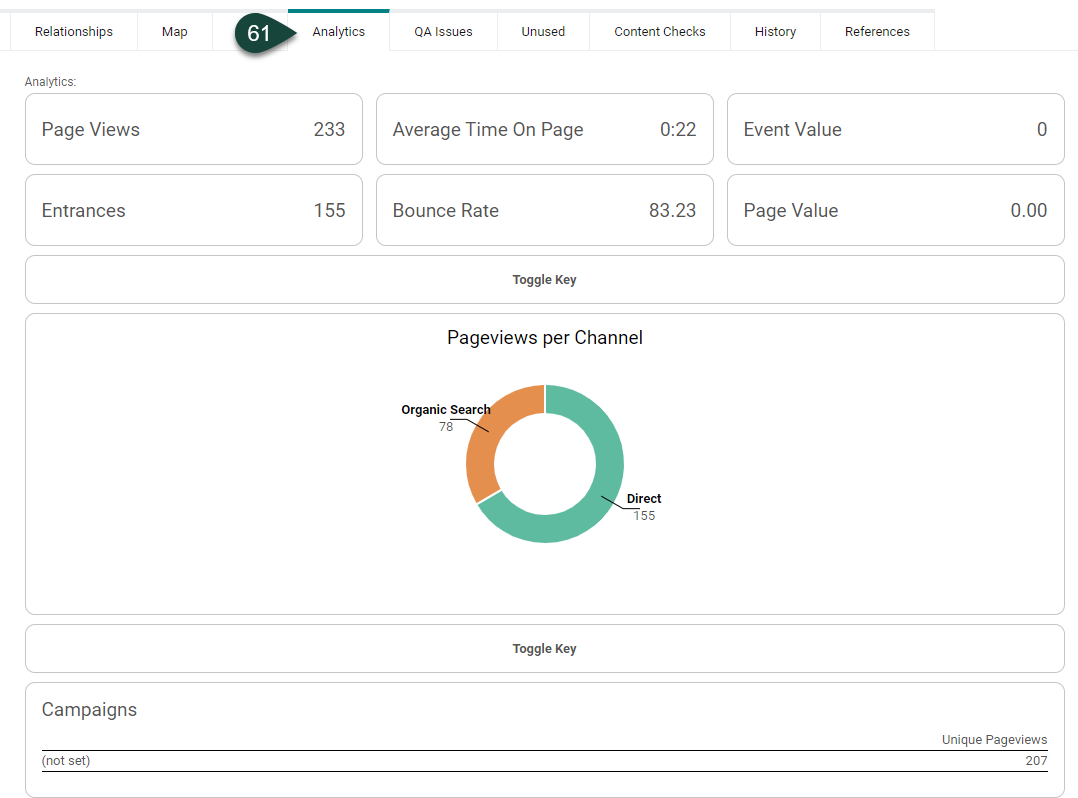Image resolution: width=1078 pixels, height=798 pixels.
Task: Click the Event Value metric card
Action: click(x=895, y=129)
